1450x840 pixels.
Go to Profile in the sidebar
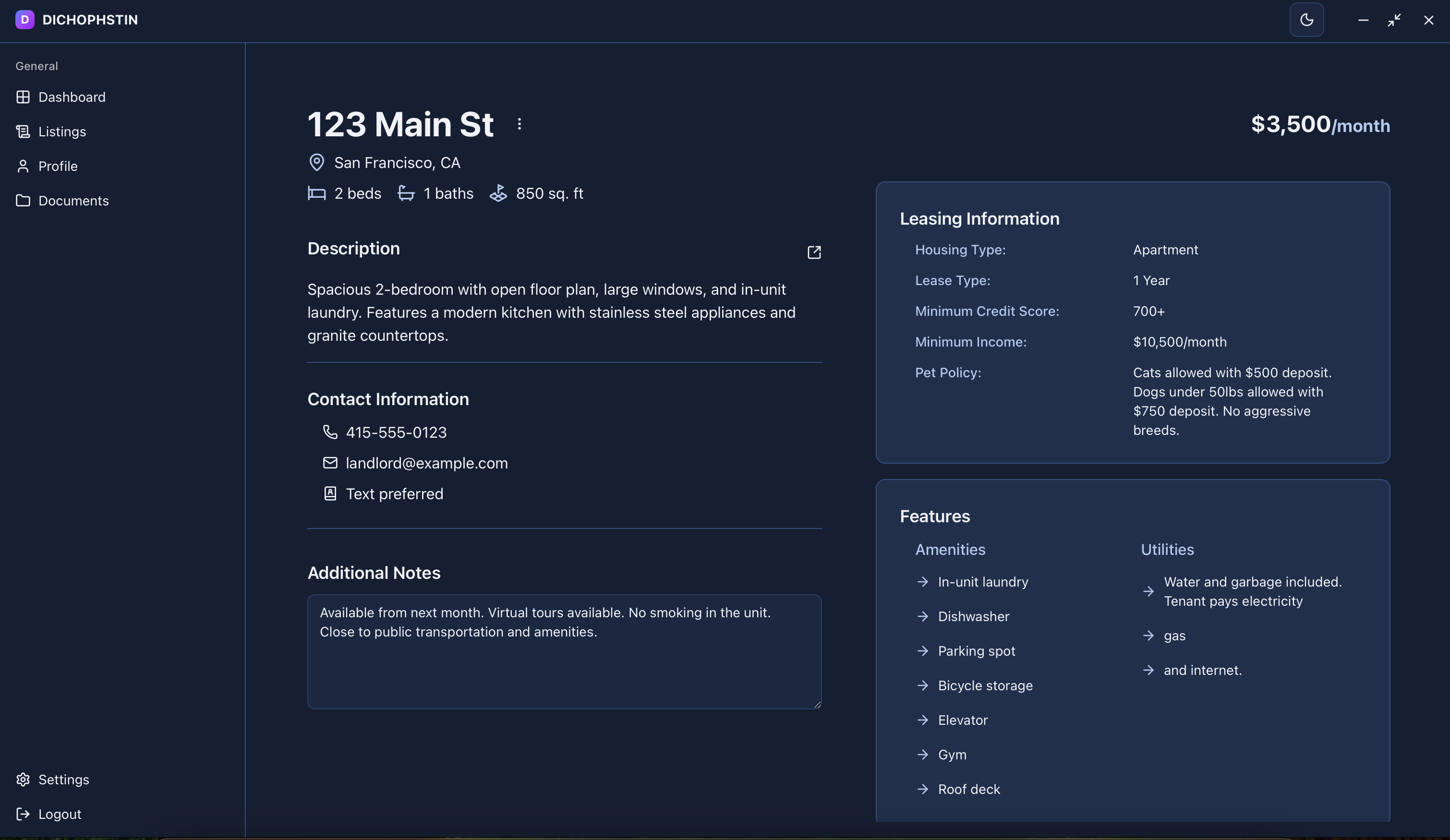click(58, 166)
